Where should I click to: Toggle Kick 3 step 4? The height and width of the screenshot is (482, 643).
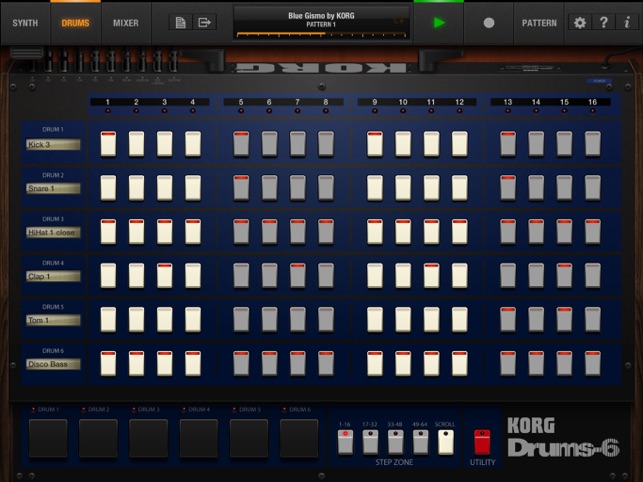tap(193, 144)
